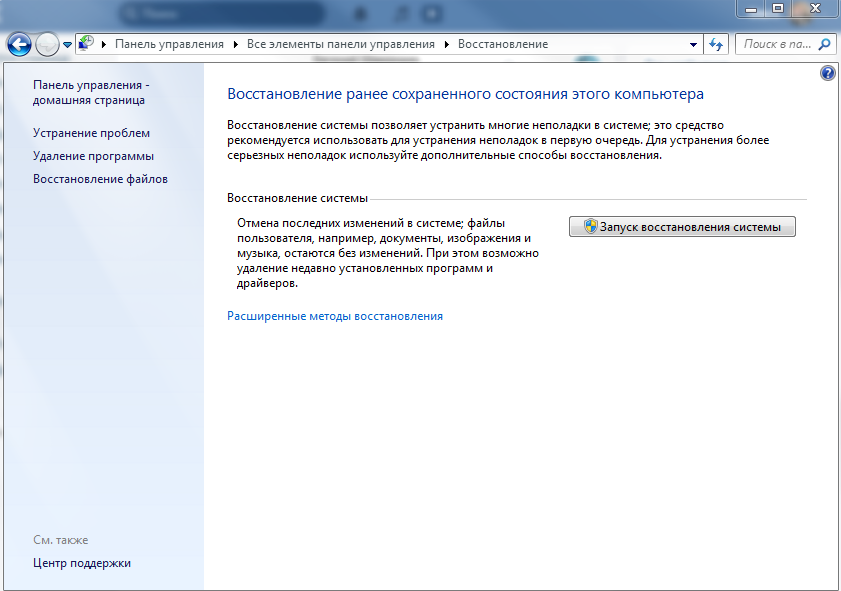
Task: Open Устранение проблем link
Action: tap(91, 133)
